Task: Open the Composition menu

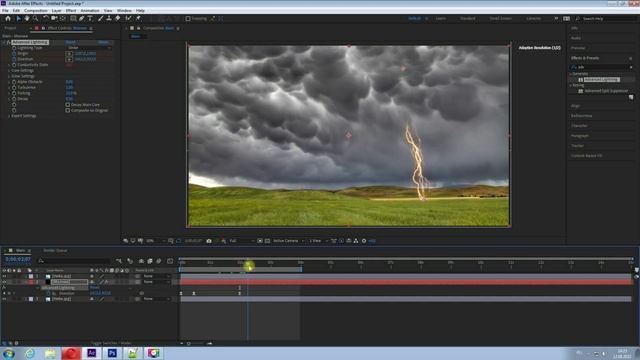Action: [36, 11]
